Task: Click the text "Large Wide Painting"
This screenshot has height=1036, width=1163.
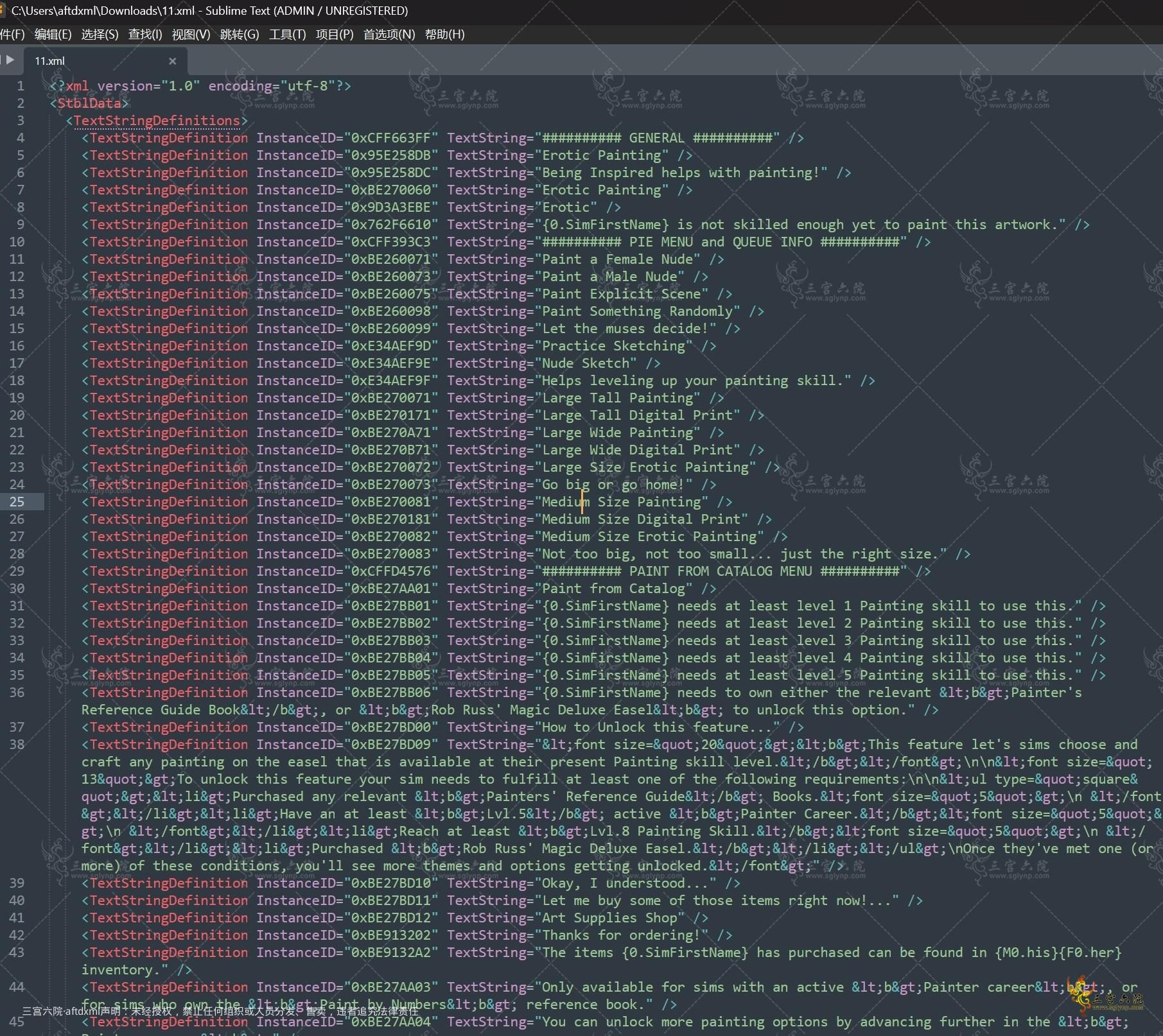Action: click(x=617, y=433)
